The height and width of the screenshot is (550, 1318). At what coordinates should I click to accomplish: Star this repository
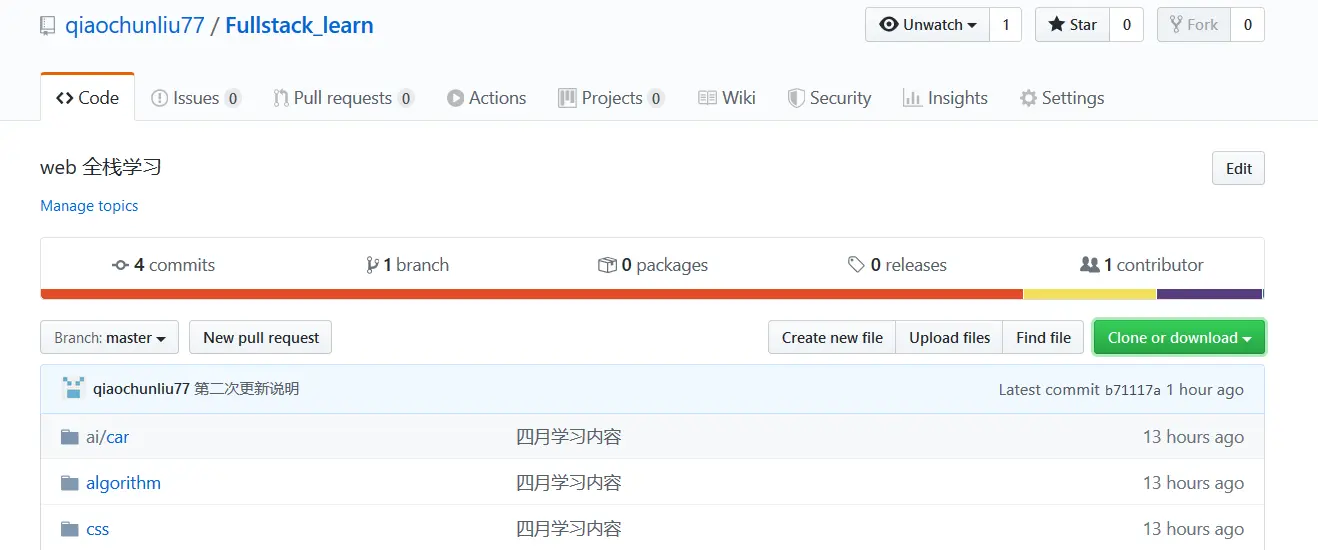[1072, 25]
